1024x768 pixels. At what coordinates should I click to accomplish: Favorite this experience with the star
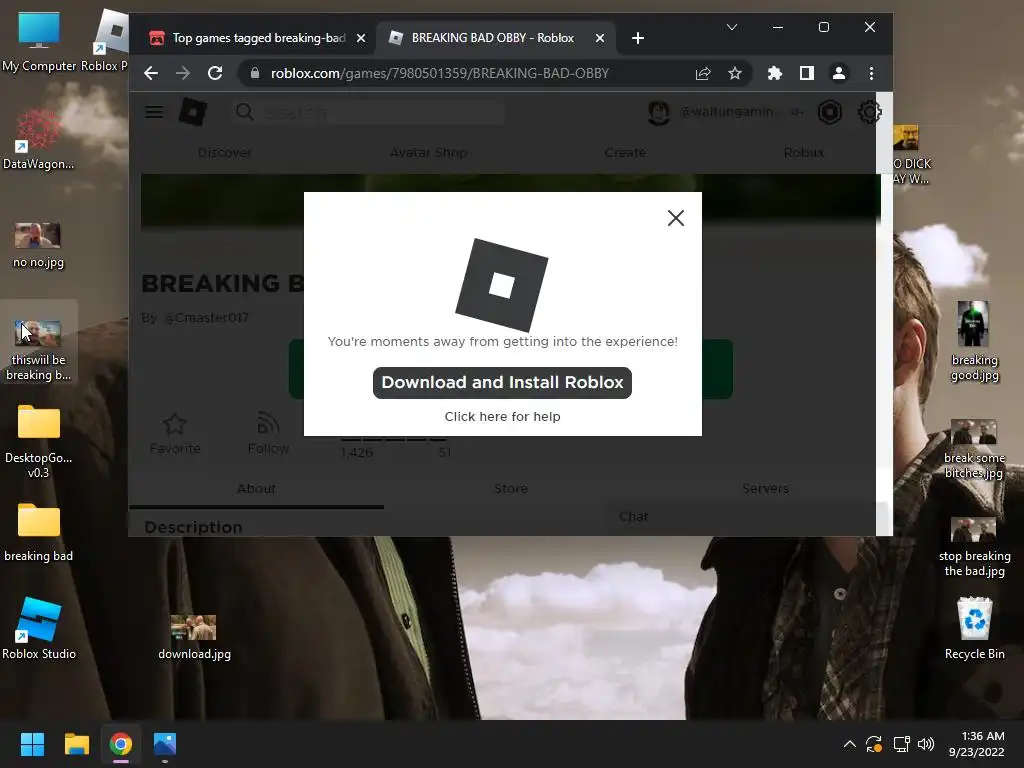point(175,434)
